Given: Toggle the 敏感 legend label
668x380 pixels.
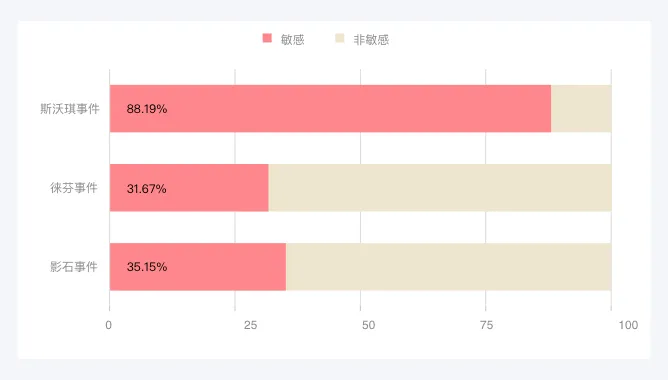Looking at the screenshot, I should [x=292, y=40].
